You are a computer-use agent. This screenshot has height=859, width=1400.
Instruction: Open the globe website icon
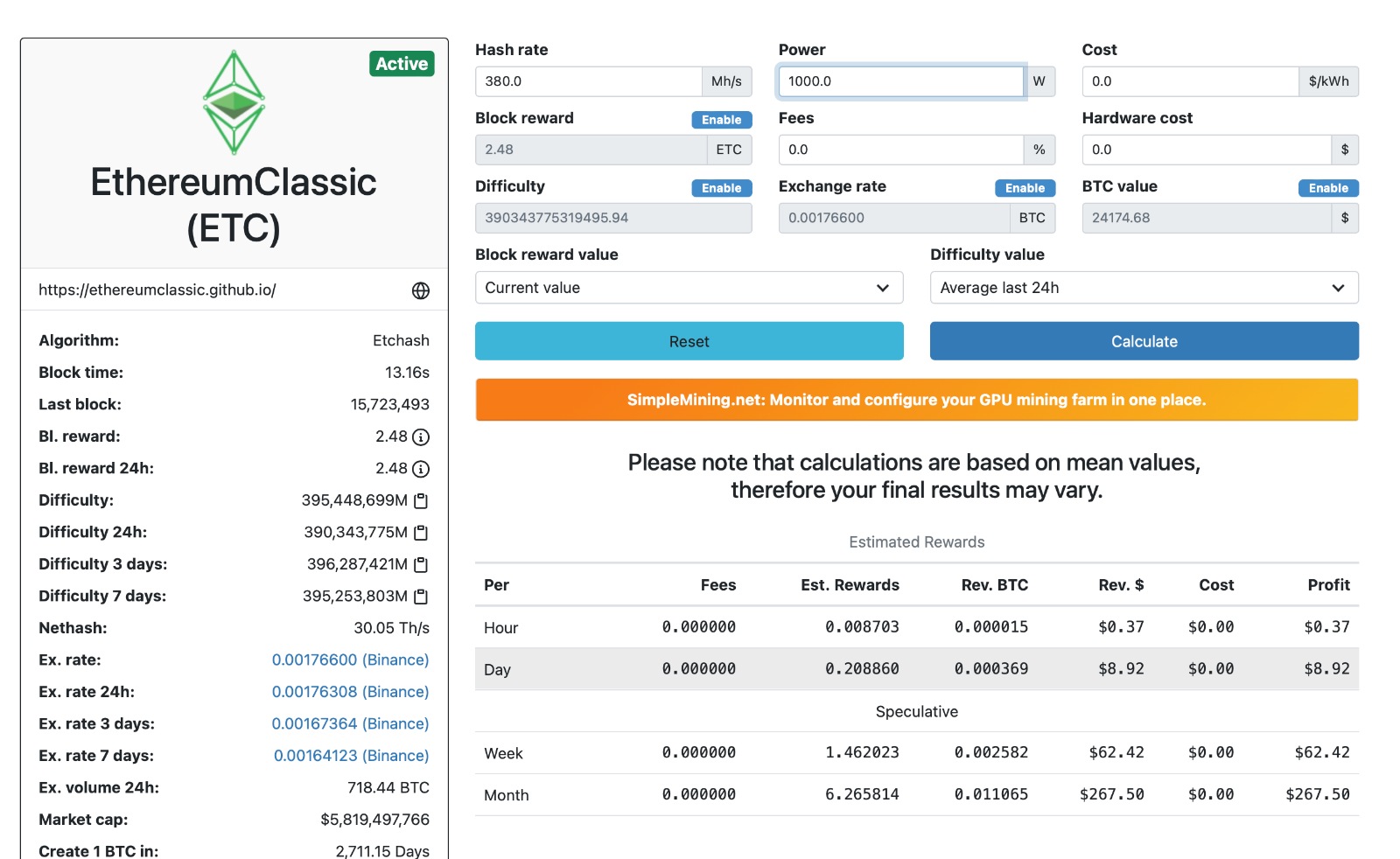[x=421, y=290]
